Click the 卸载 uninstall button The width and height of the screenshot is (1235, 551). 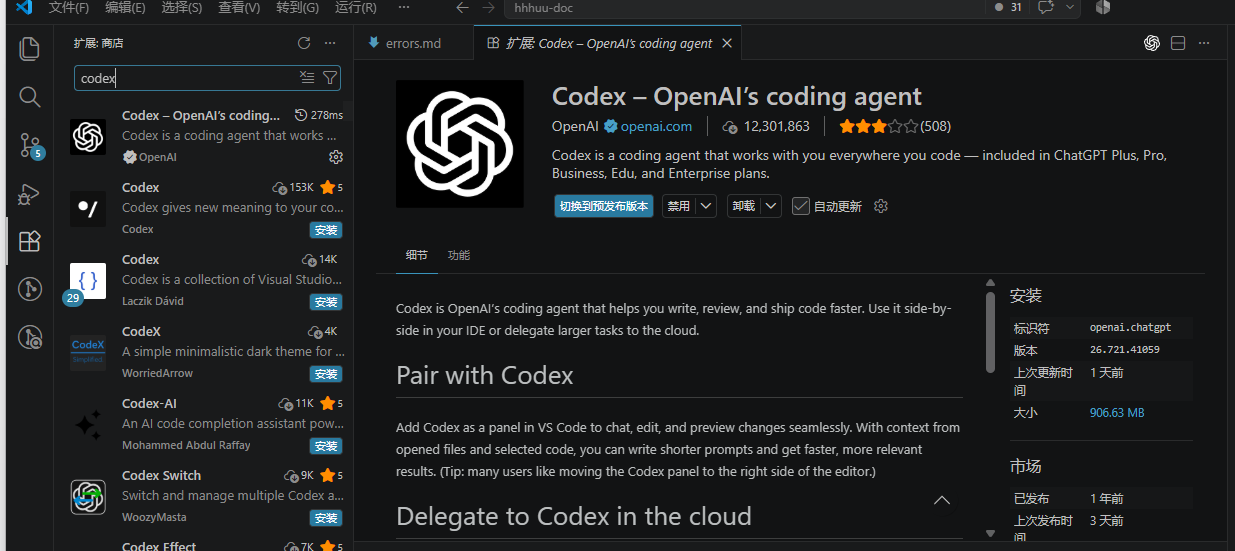coord(743,206)
